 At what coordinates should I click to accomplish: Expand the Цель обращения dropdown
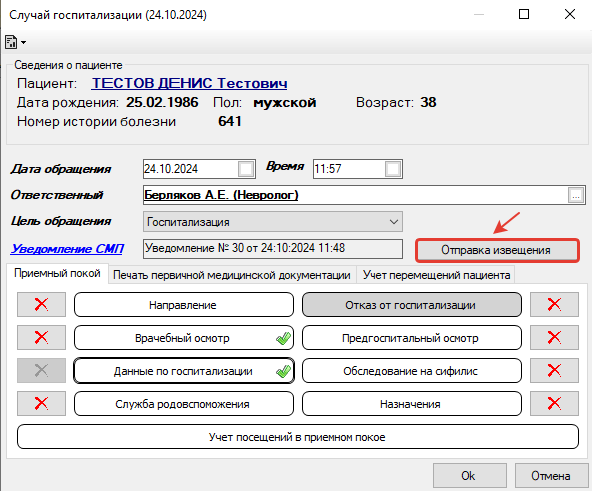pyautogui.click(x=394, y=222)
